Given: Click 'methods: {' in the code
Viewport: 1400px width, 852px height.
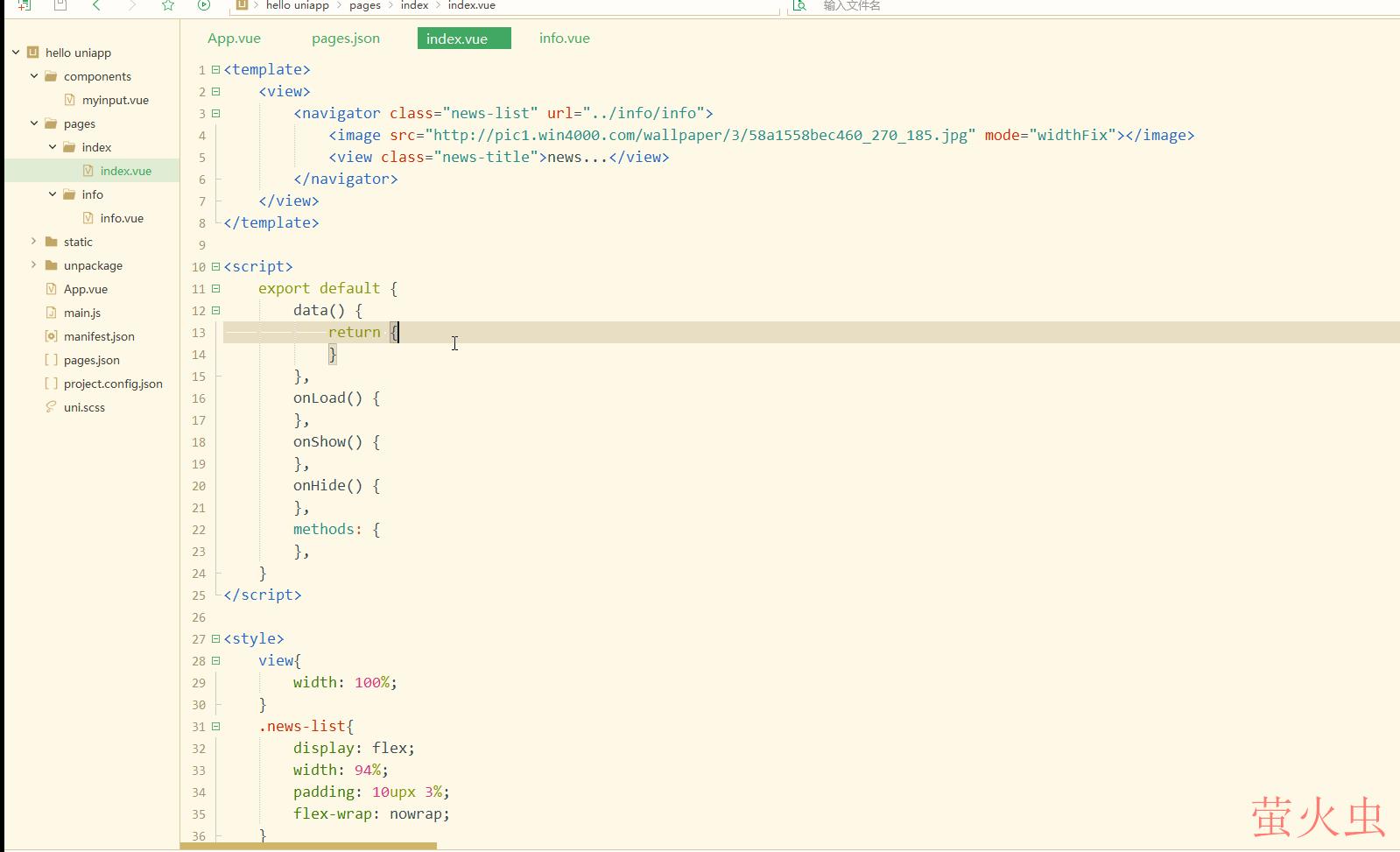Looking at the screenshot, I should click(336, 529).
